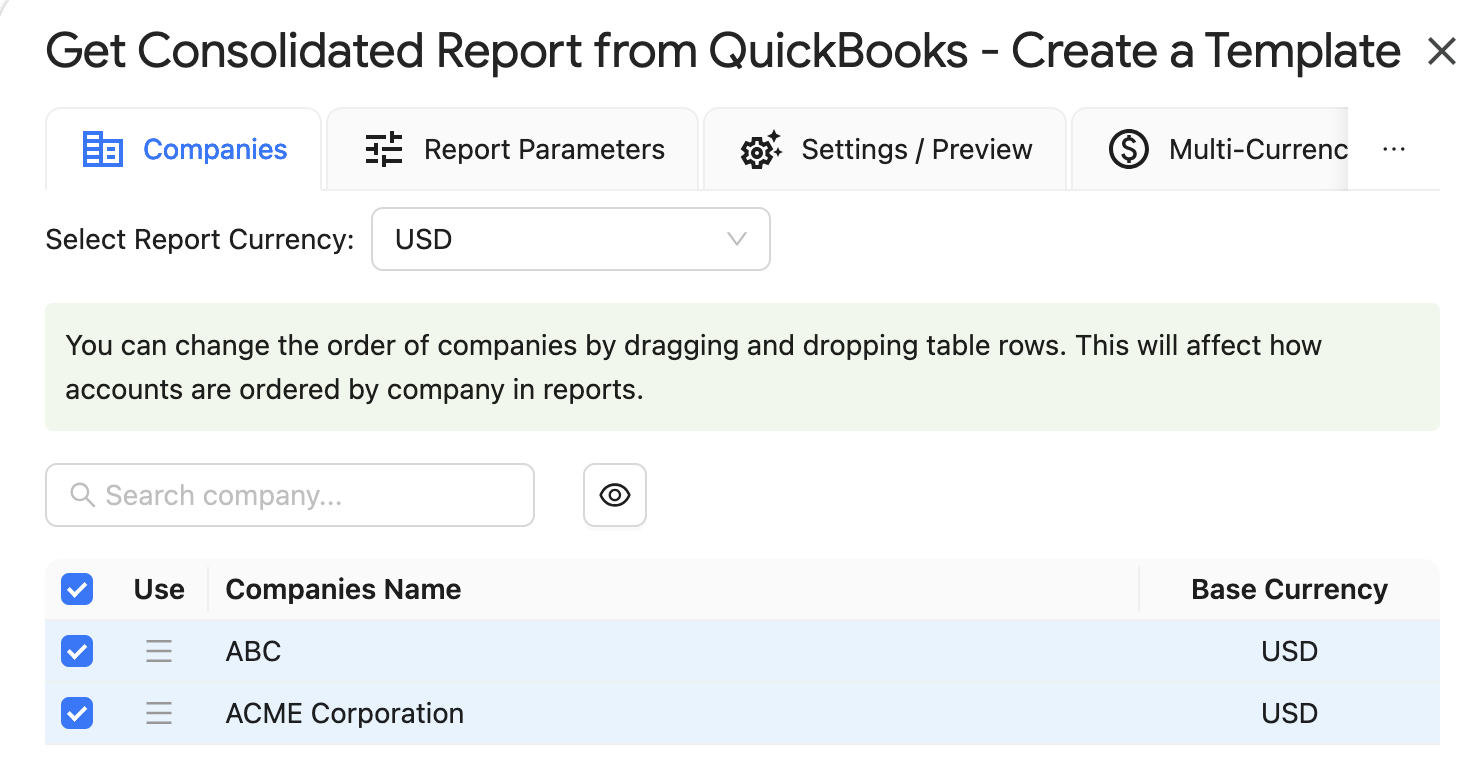Uncheck the ABC company checkbox
This screenshot has height=766, width=1482.
[x=77, y=652]
